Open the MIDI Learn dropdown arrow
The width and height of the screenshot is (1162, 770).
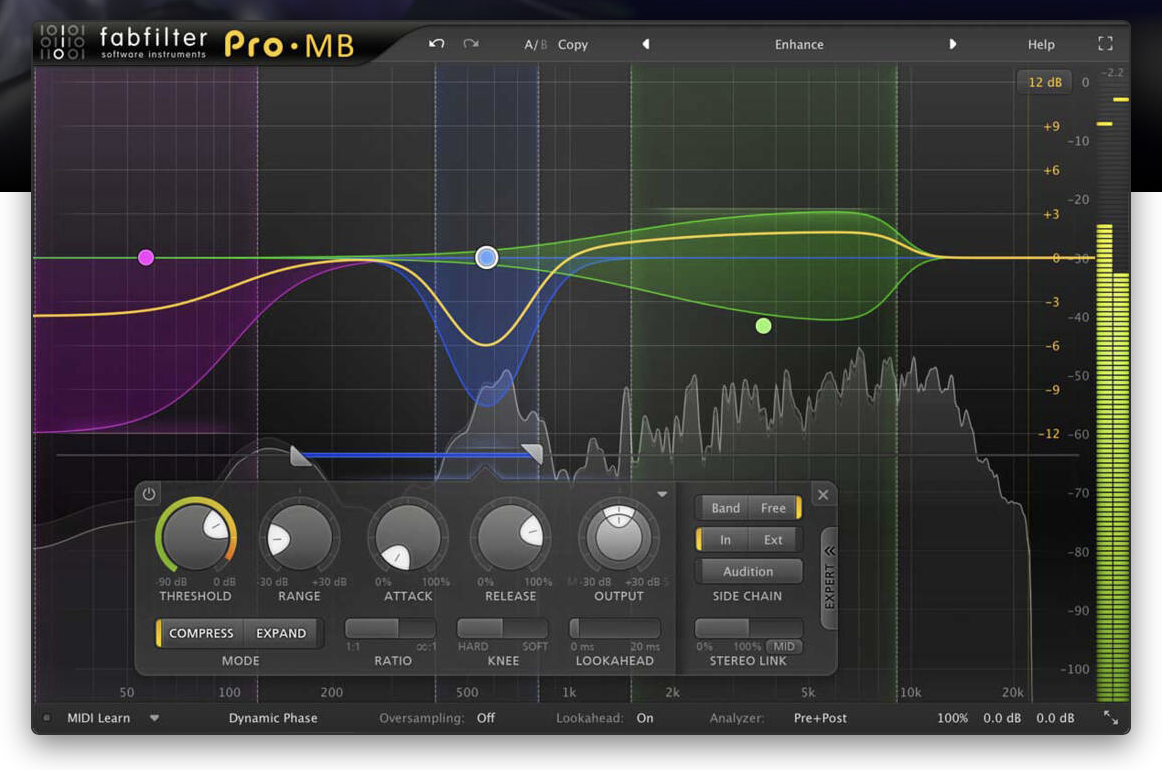coord(154,717)
